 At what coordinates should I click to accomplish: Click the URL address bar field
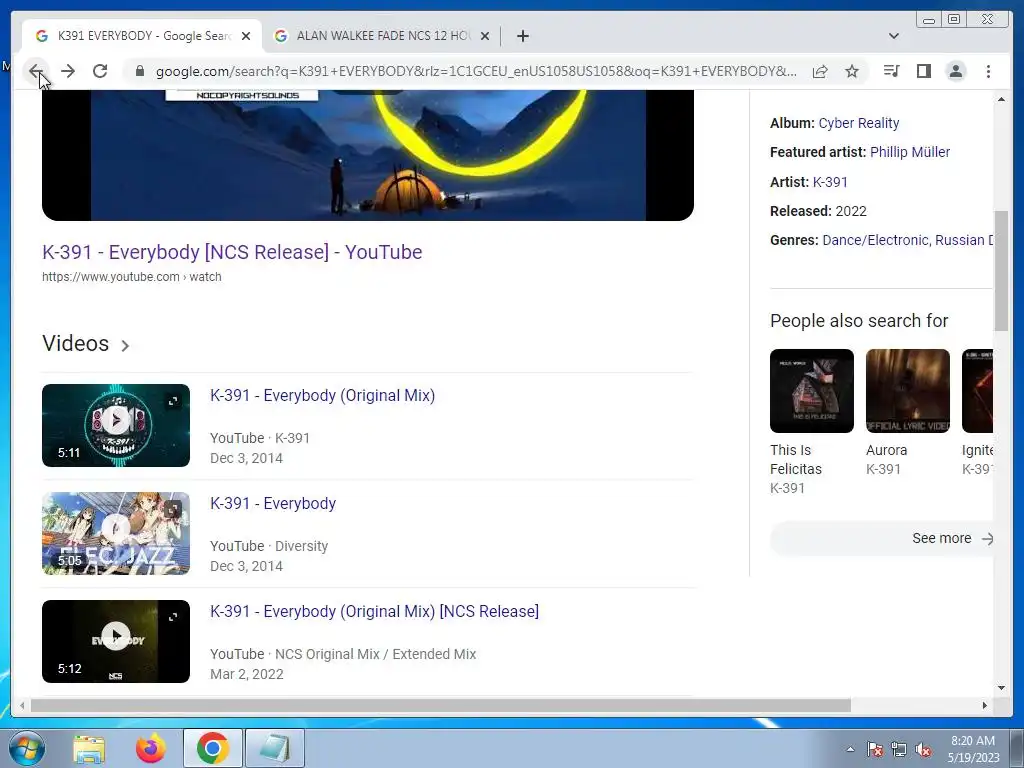tap(475, 71)
